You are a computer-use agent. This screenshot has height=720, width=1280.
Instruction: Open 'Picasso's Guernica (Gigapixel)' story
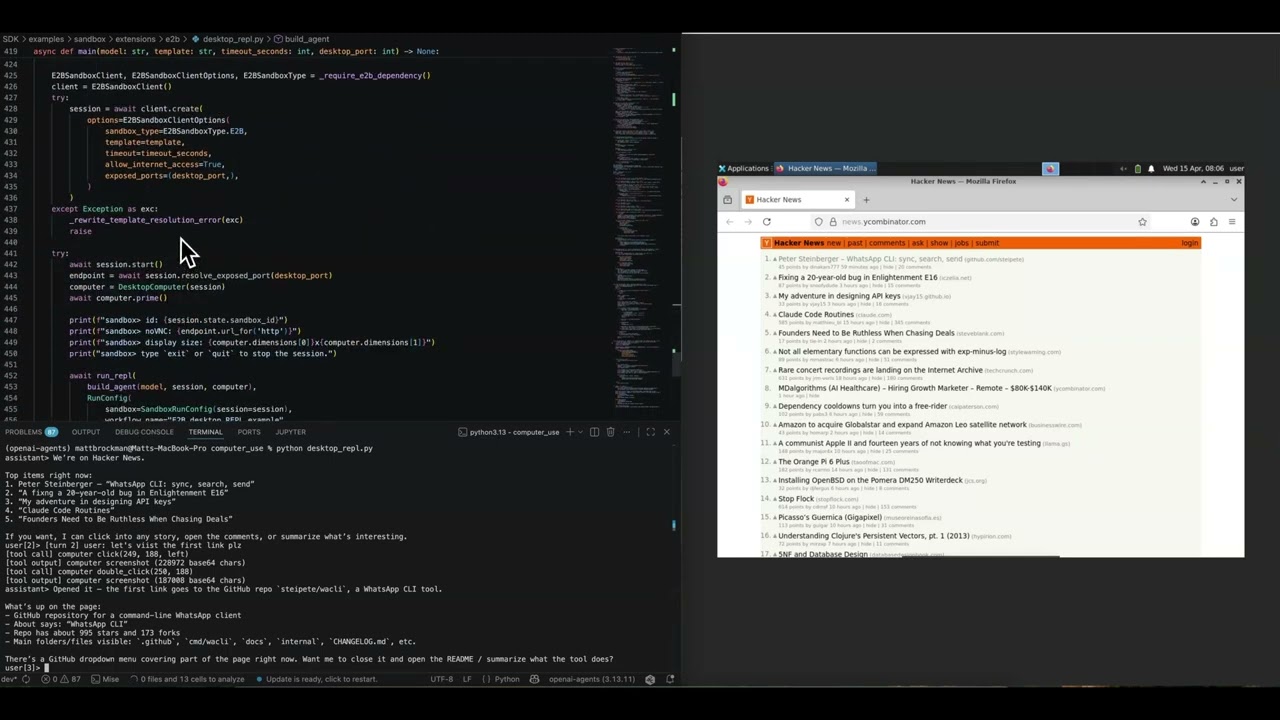click(x=830, y=517)
